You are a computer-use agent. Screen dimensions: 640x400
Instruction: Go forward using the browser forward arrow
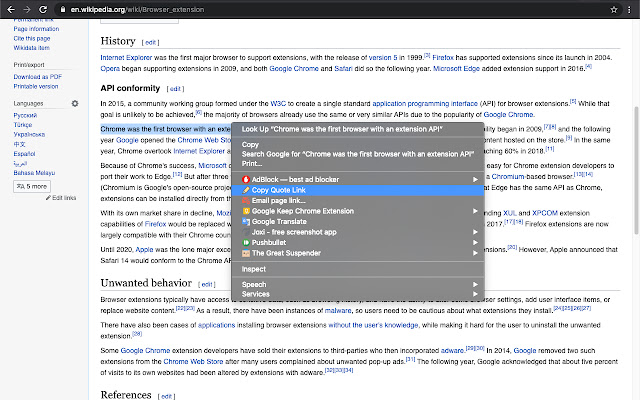pyautogui.click(x=27, y=9)
